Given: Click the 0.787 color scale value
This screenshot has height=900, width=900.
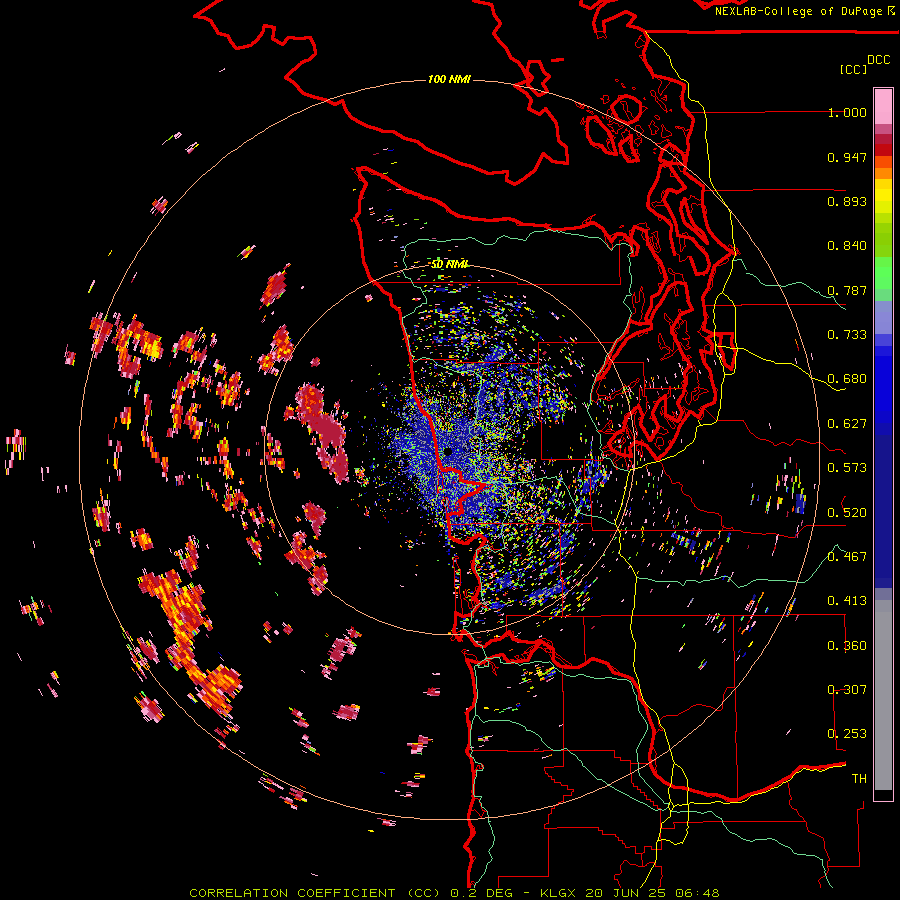Looking at the screenshot, I should point(847,290).
